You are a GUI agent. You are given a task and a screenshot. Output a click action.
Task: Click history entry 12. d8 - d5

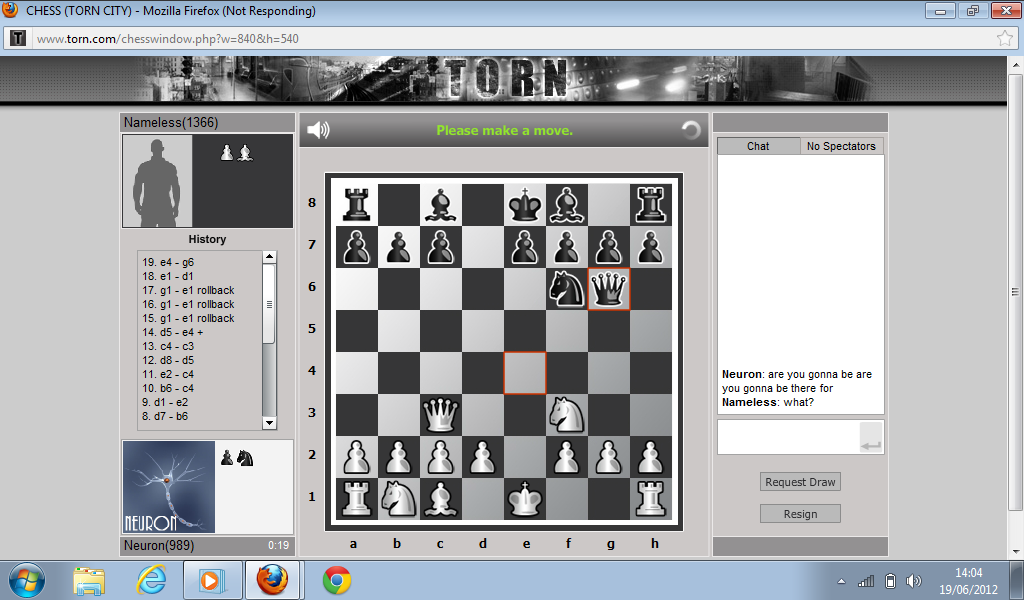[168, 360]
